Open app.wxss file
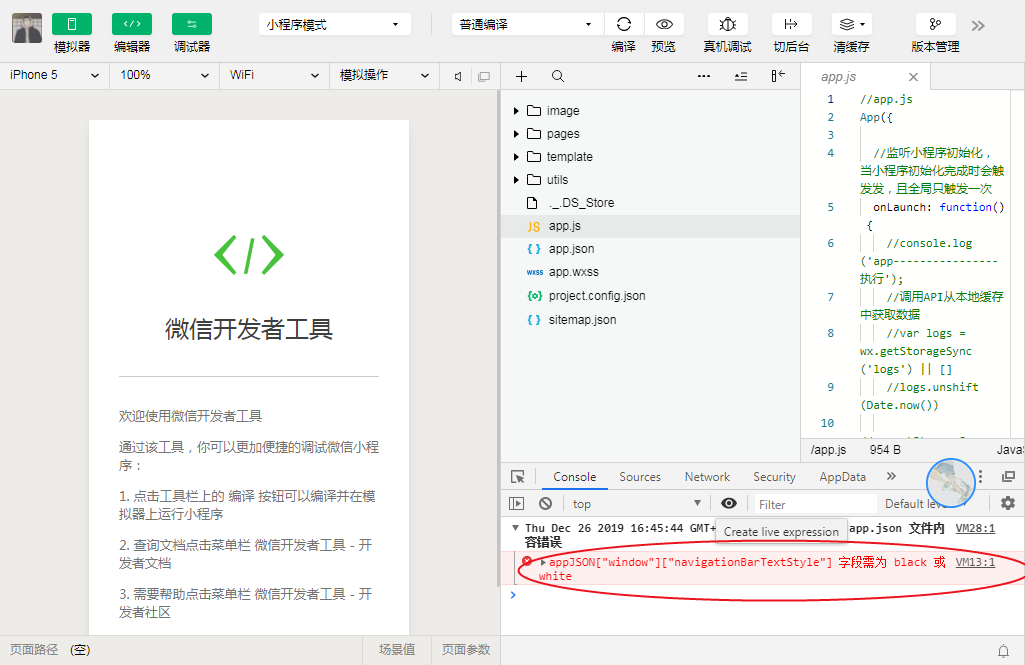The height and width of the screenshot is (665, 1025). coord(650,272)
